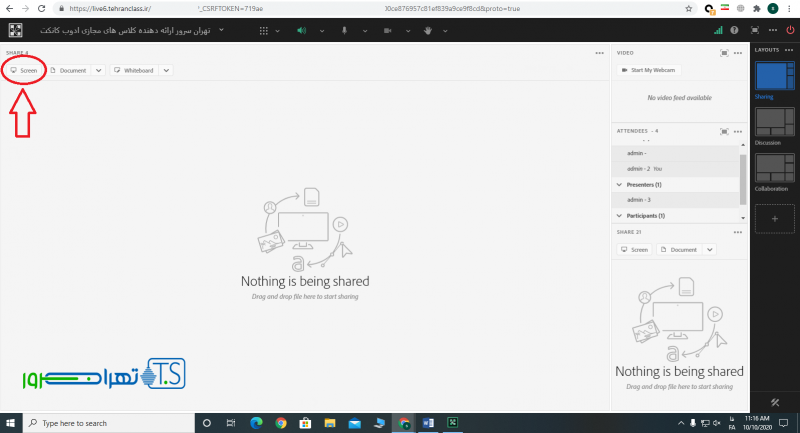Collapse the Presenters (1) group

pyautogui.click(x=619, y=185)
